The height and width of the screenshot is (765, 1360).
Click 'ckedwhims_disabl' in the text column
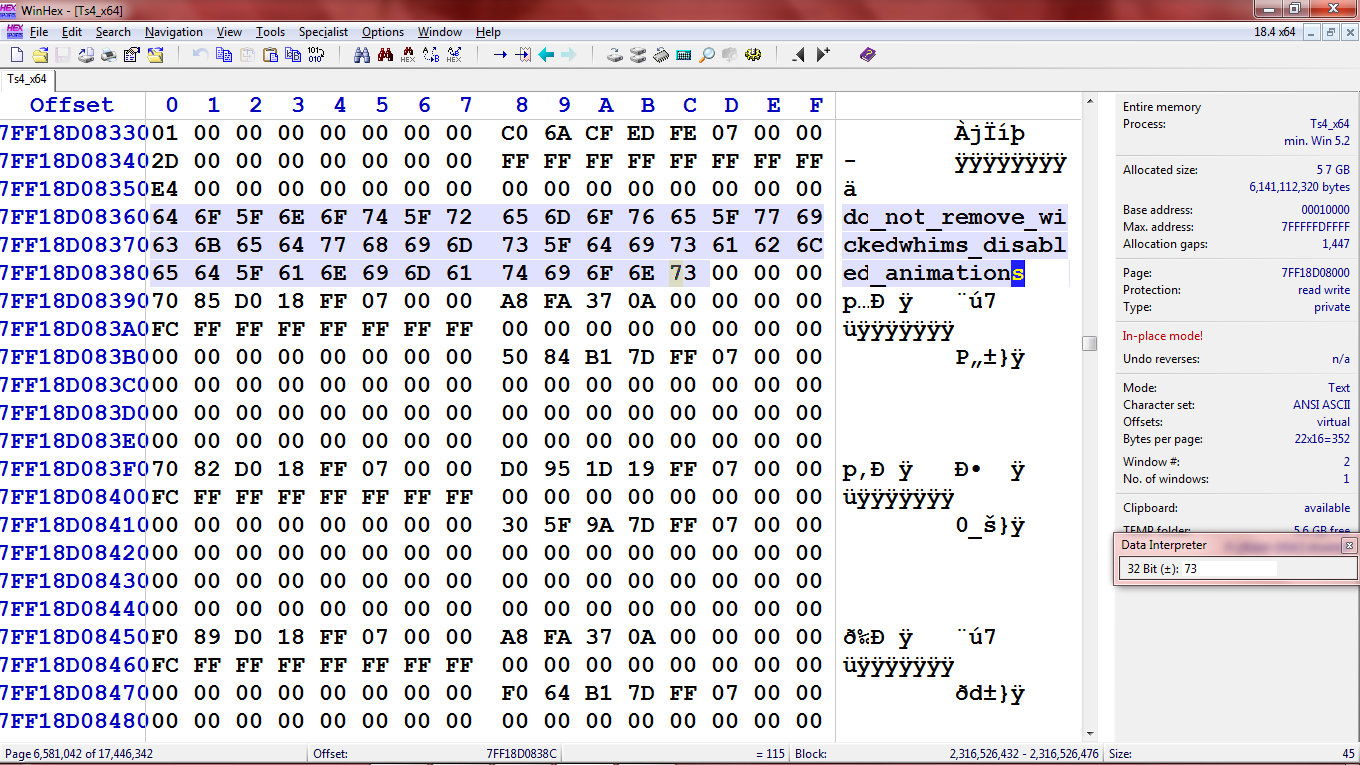pos(954,245)
